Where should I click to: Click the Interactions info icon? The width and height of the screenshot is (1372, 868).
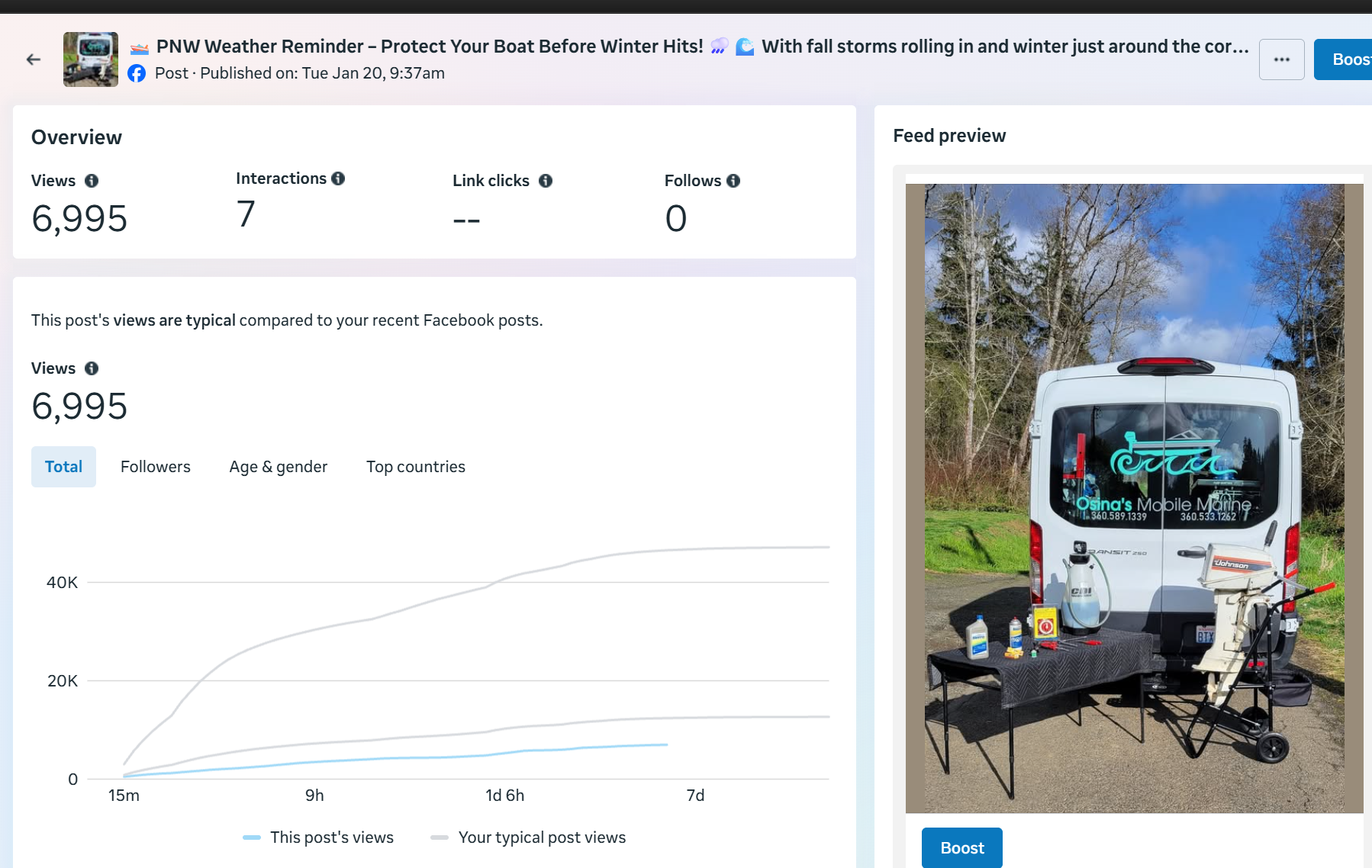[x=338, y=178]
